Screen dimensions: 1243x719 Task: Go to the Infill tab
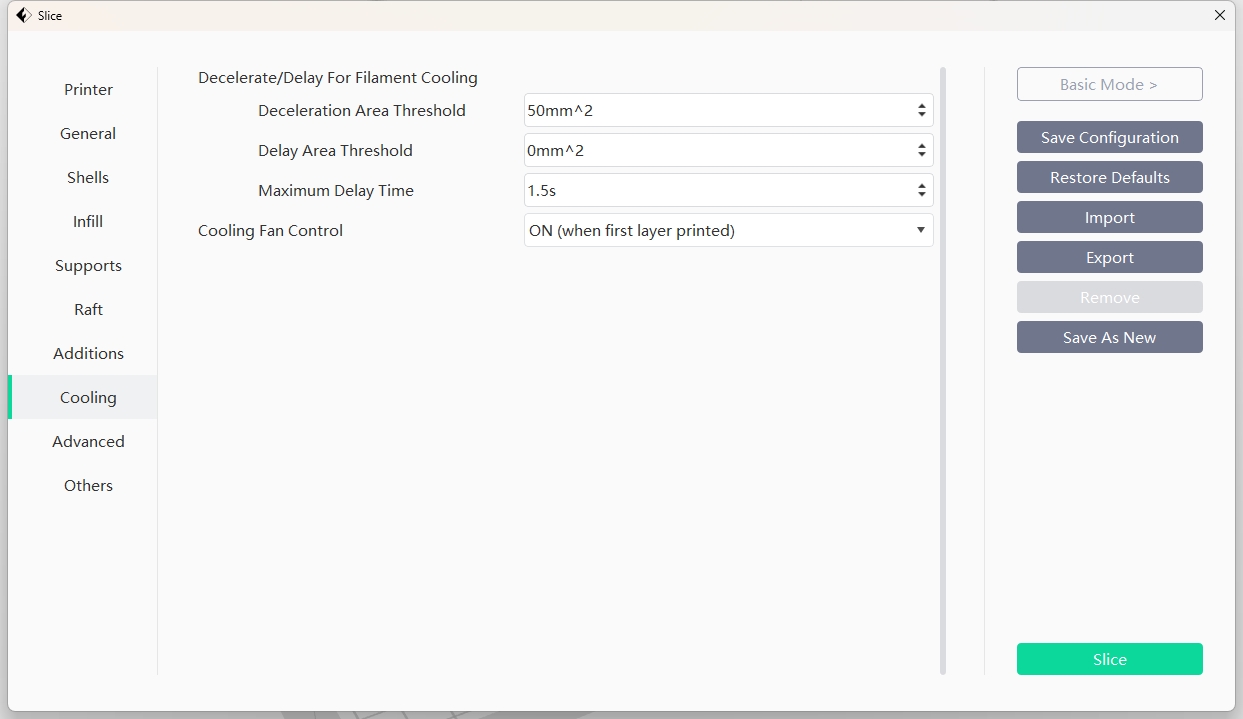88,222
